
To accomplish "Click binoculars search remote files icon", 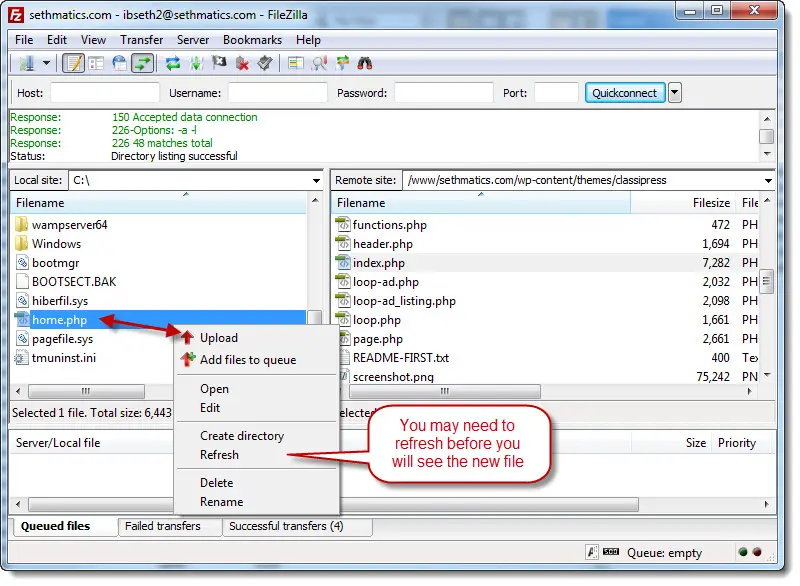I will [x=365, y=63].
